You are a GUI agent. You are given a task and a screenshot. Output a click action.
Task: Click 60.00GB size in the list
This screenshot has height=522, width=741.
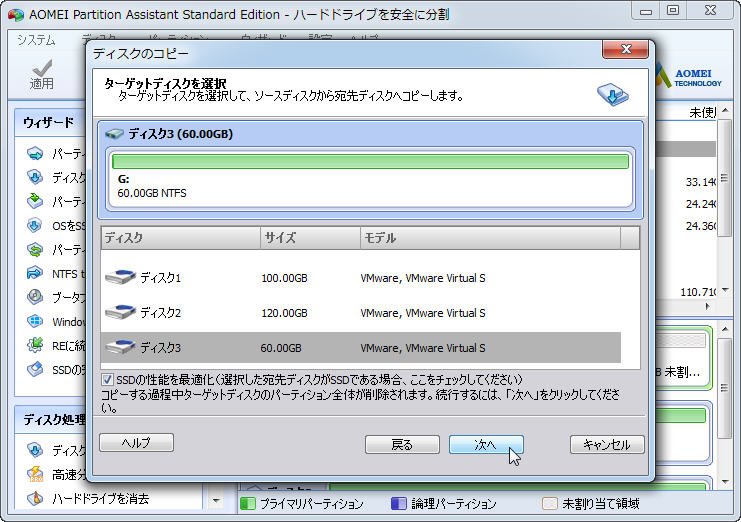coord(281,348)
